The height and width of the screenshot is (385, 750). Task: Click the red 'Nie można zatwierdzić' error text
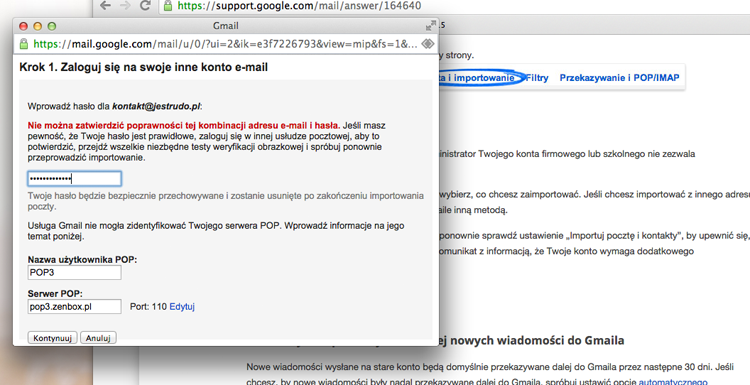point(184,125)
